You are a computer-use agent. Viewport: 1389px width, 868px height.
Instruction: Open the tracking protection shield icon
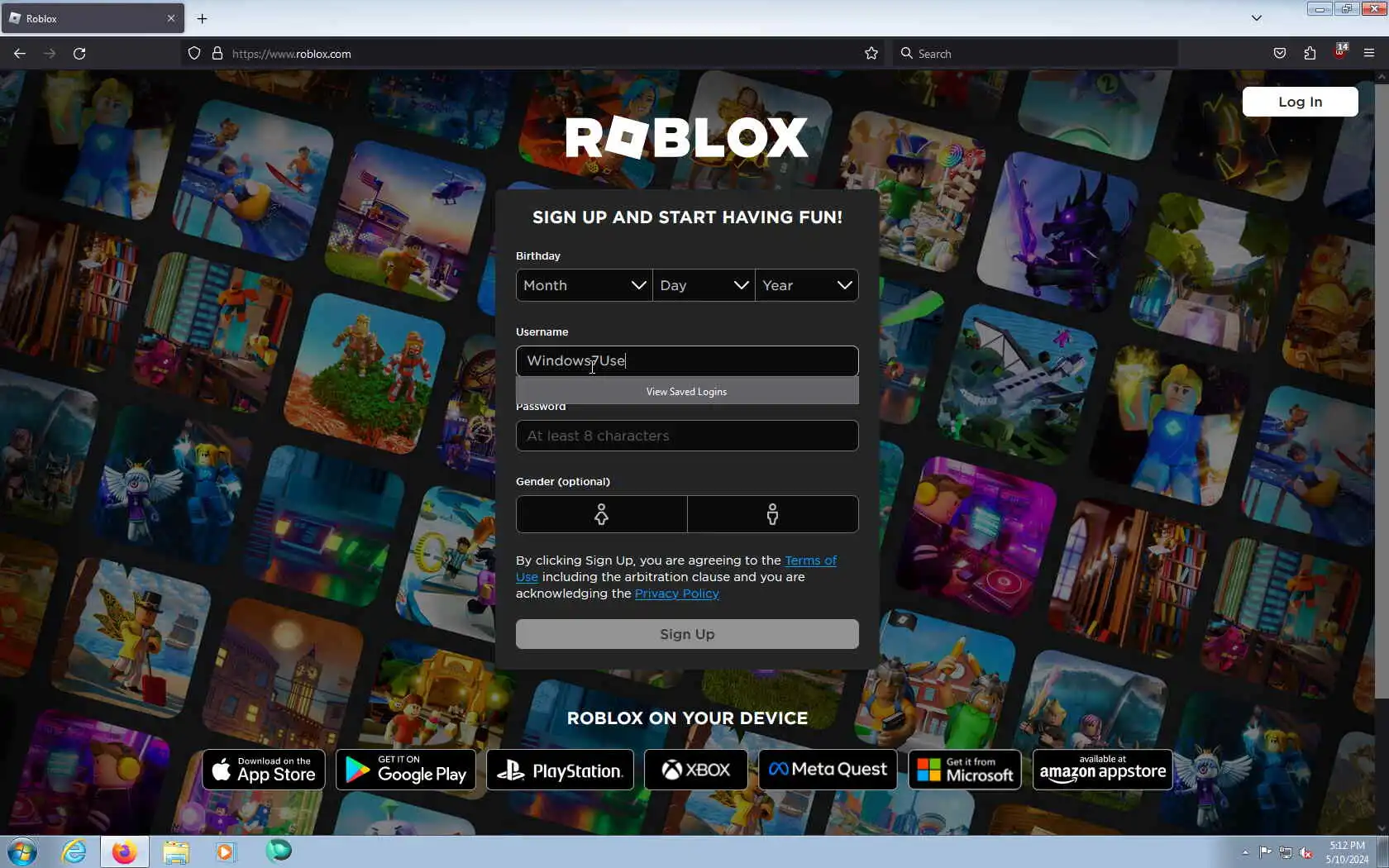(194, 54)
